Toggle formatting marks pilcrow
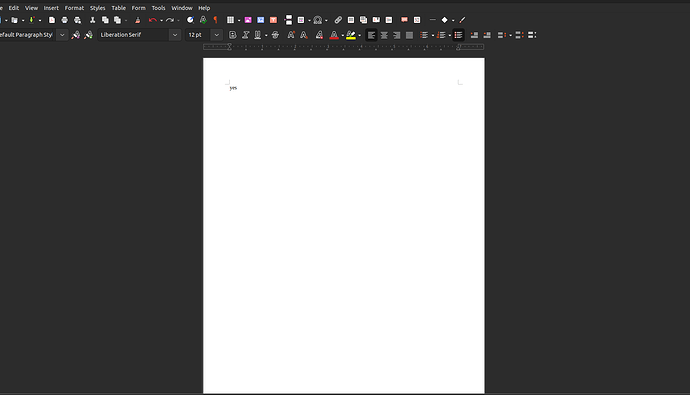The width and height of the screenshot is (690, 395). (x=216, y=20)
